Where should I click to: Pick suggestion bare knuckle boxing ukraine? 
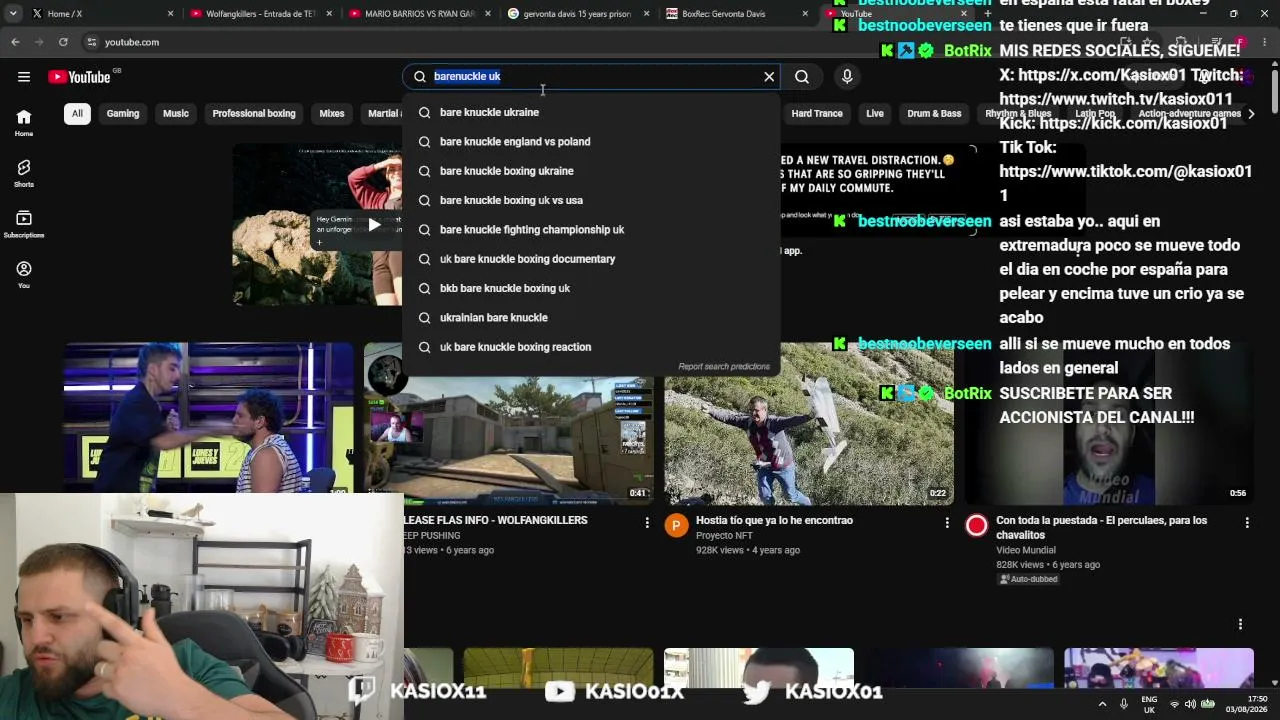coord(591,171)
